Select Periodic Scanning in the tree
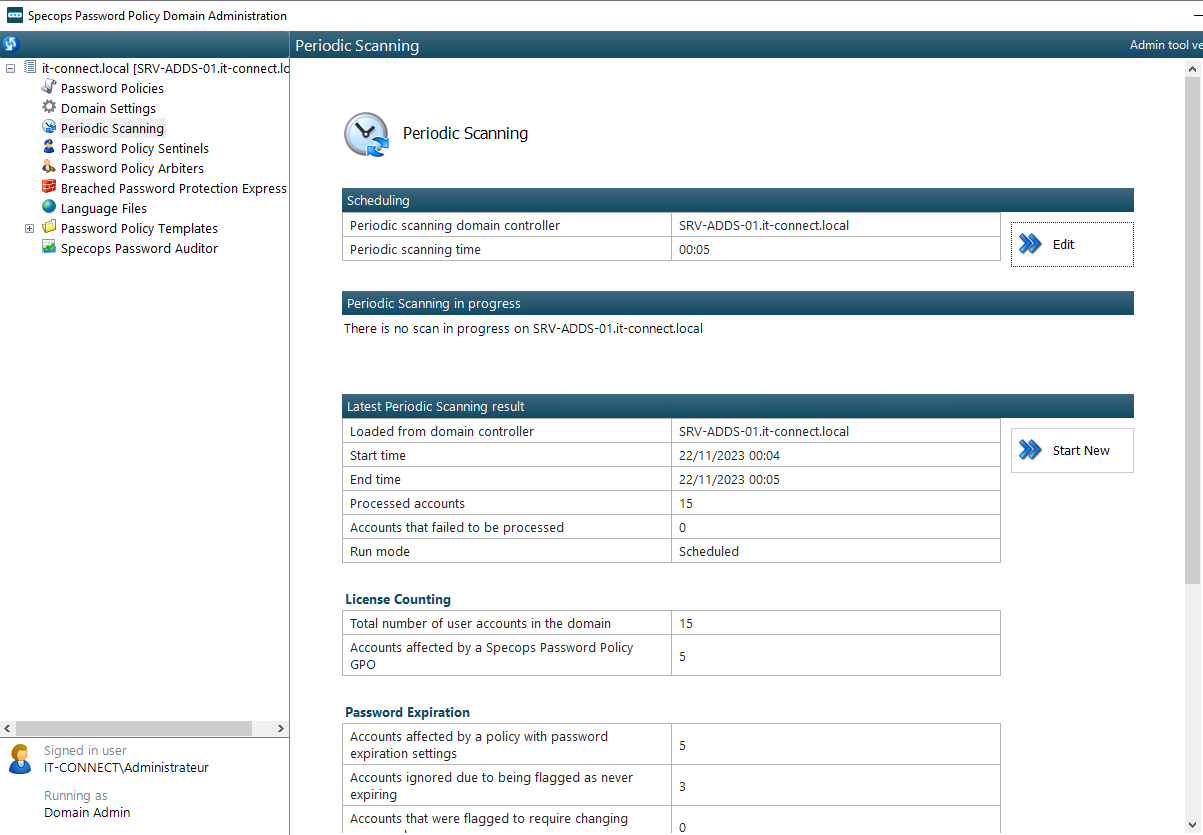Viewport: 1203px width, 835px height. [112, 128]
